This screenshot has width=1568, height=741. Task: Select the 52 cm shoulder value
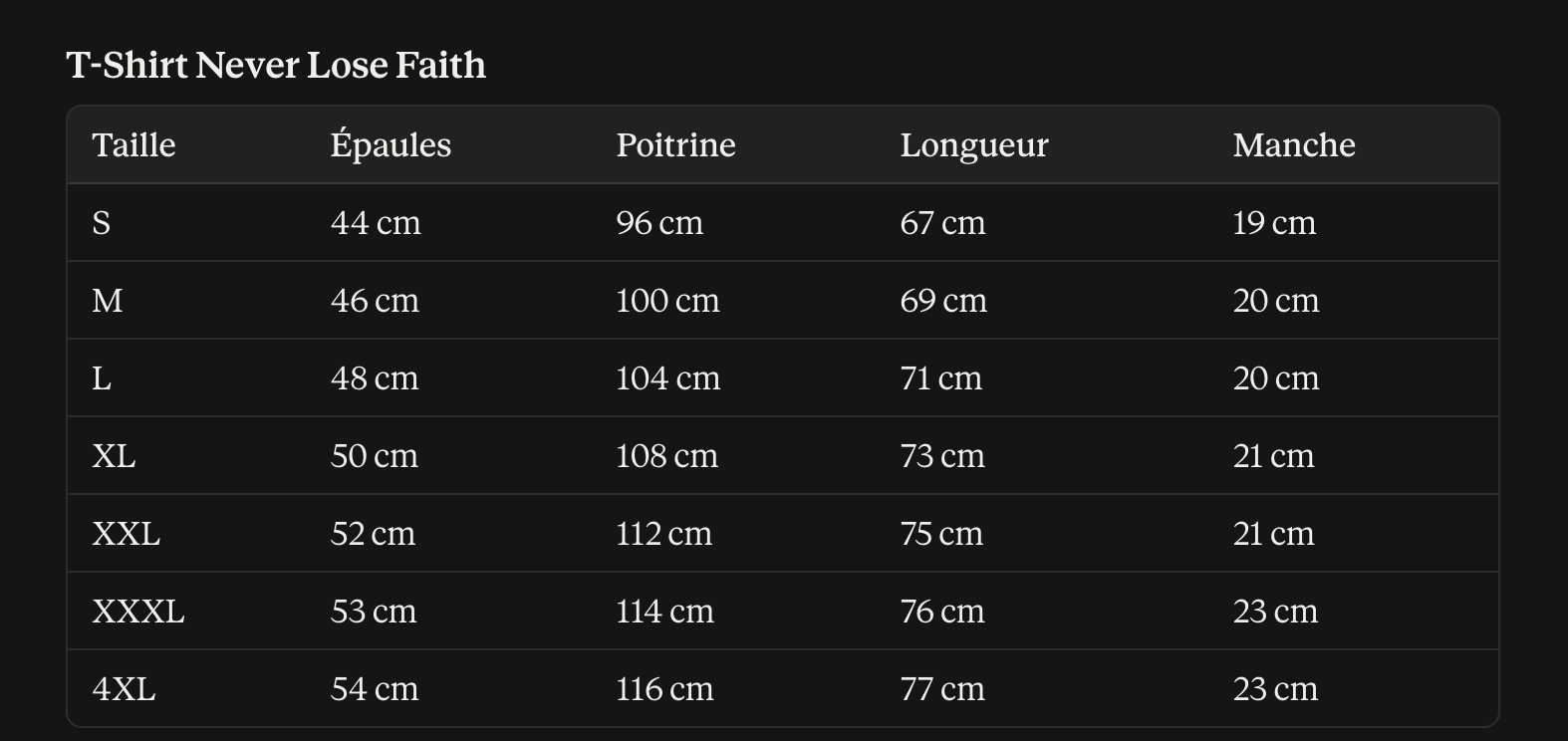(x=373, y=534)
